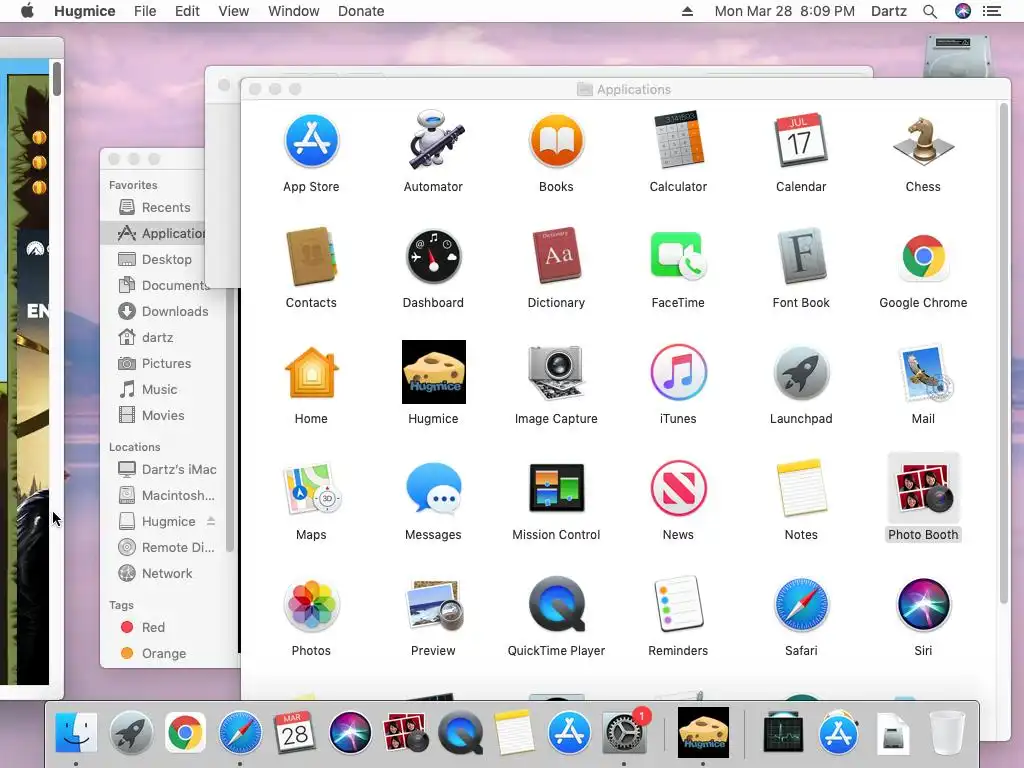
Task: Open the Image Capture application icon
Action: pyautogui.click(x=556, y=372)
